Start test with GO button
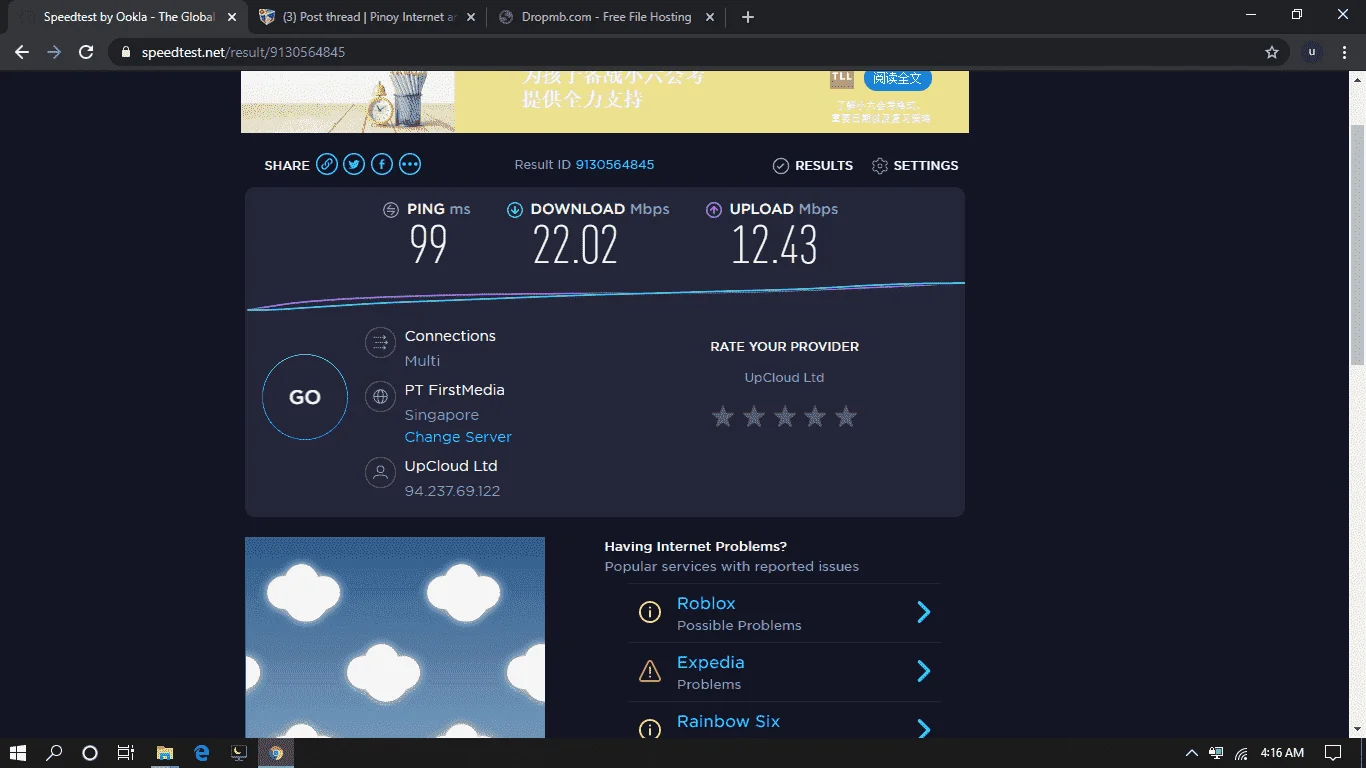 coord(305,397)
